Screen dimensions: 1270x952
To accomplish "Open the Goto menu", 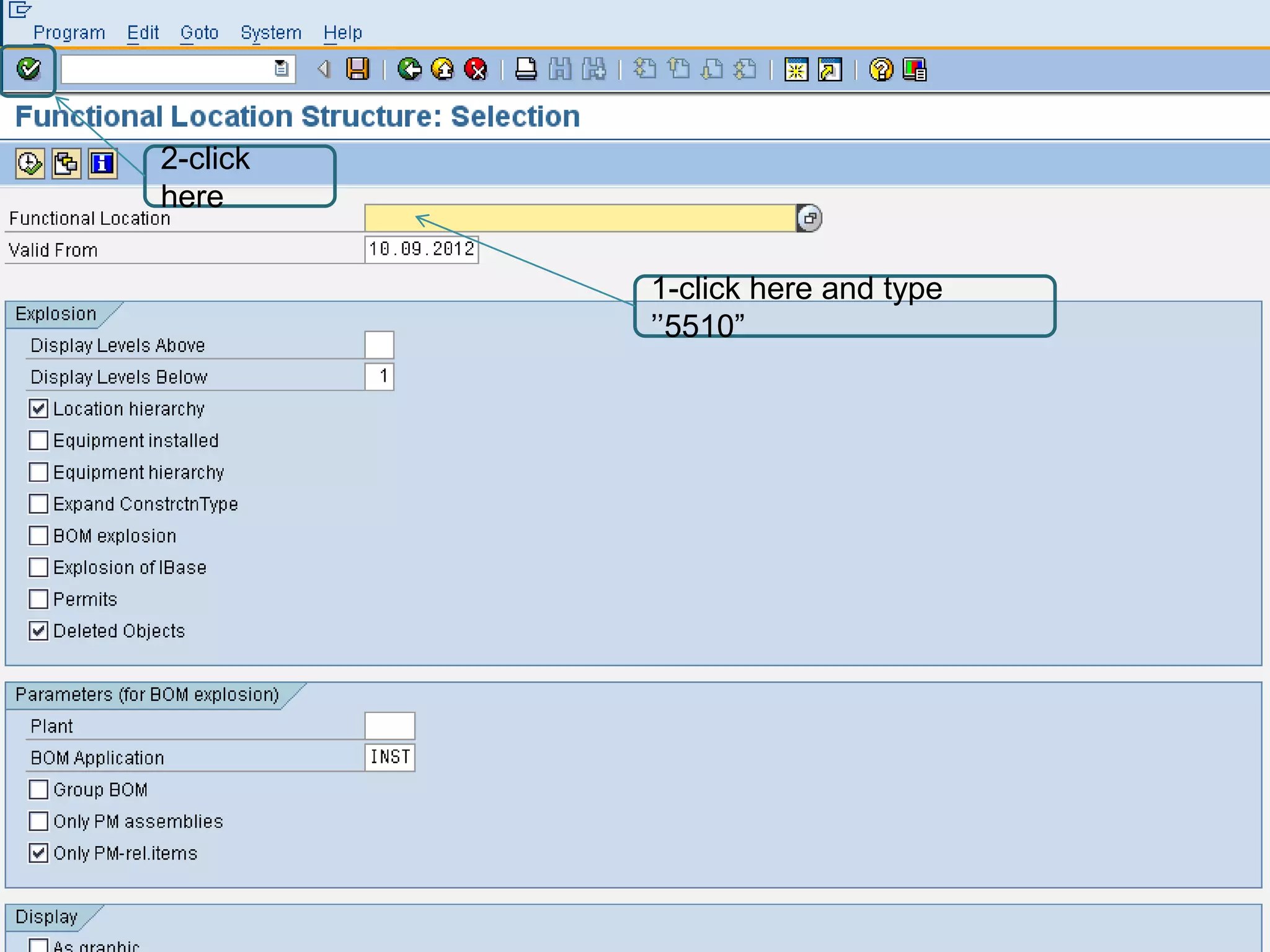I will point(199,33).
